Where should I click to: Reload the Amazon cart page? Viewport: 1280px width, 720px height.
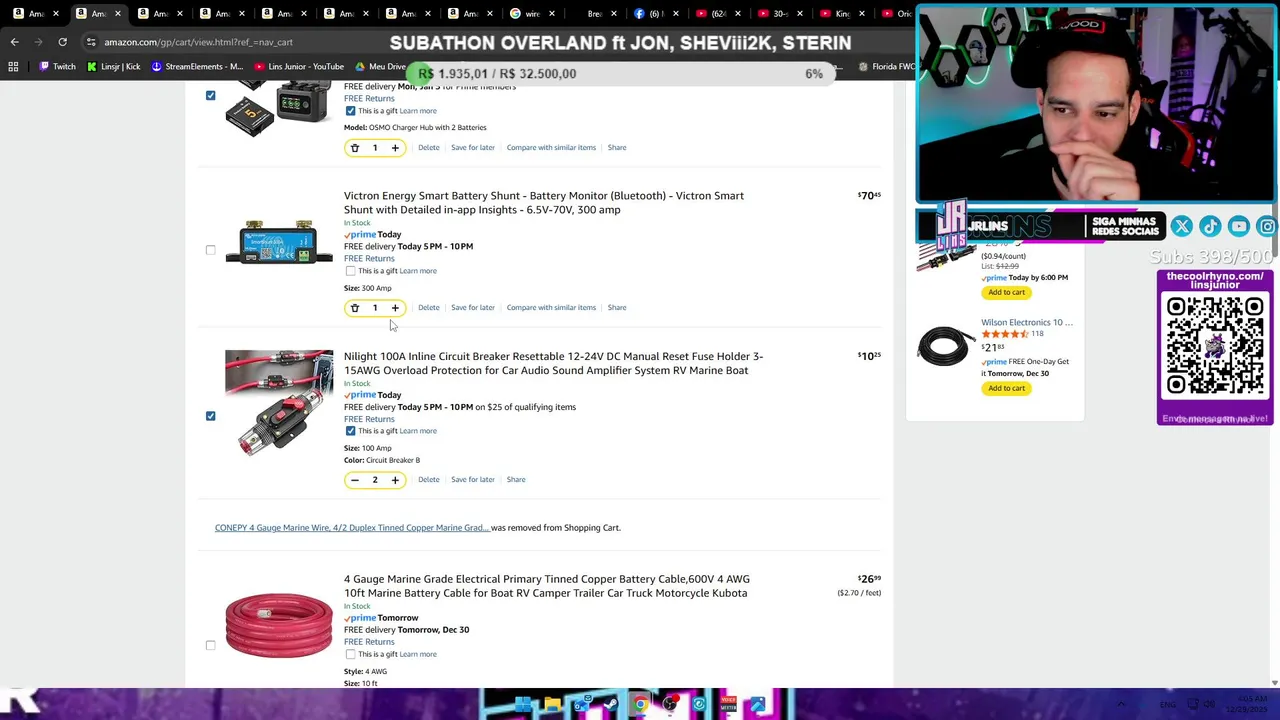pos(62,42)
